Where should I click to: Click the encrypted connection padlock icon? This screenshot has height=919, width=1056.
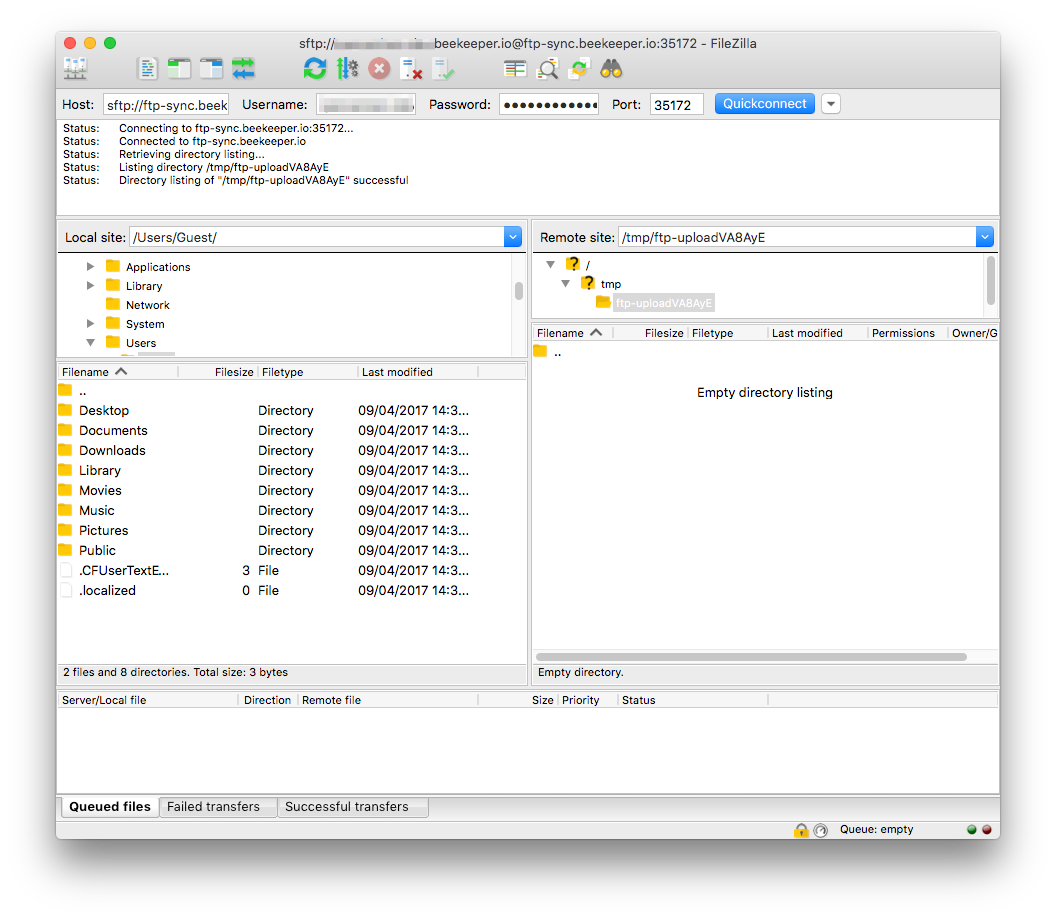pyautogui.click(x=802, y=830)
